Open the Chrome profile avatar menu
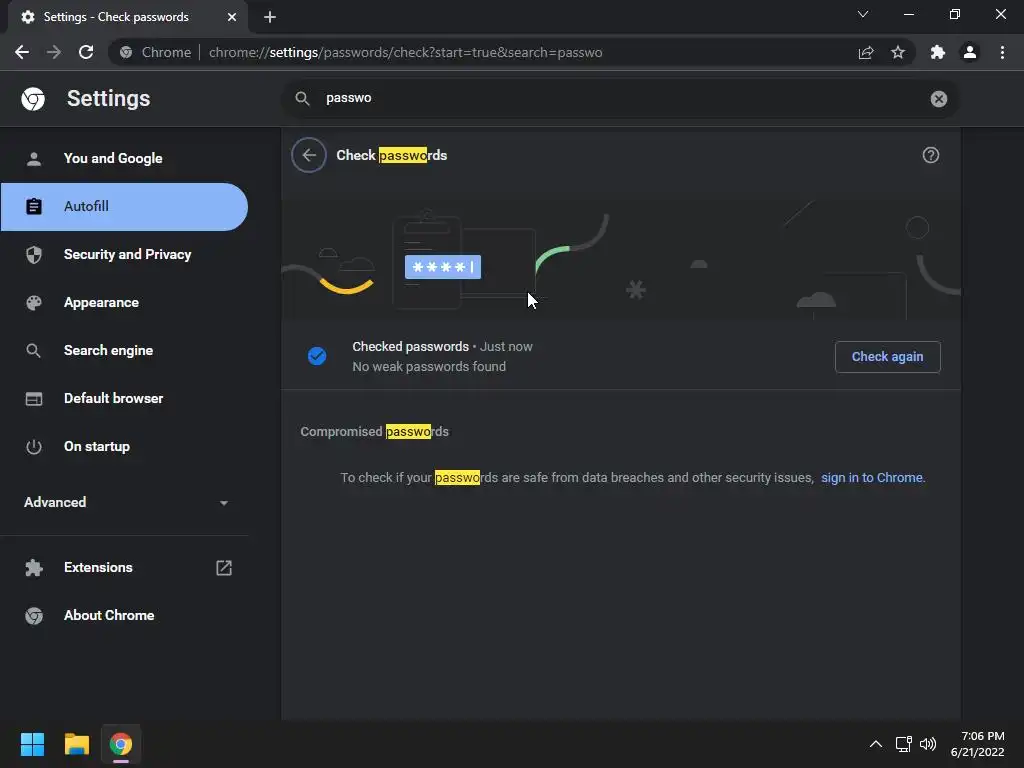The image size is (1024, 768). click(x=970, y=52)
